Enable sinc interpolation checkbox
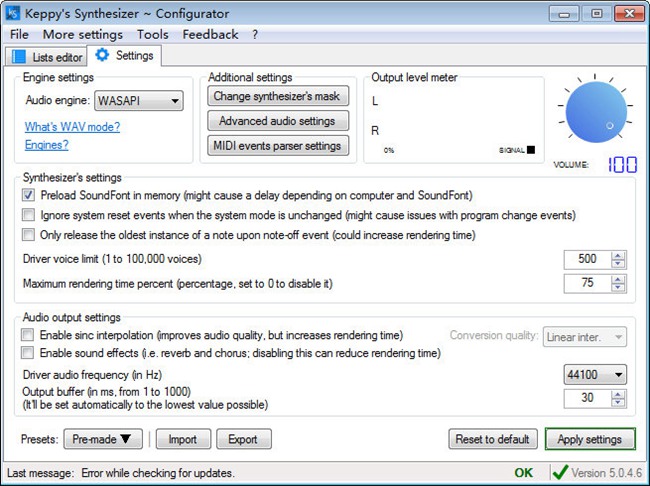Screen dimensions: 650x486 click(x=28, y=335)
